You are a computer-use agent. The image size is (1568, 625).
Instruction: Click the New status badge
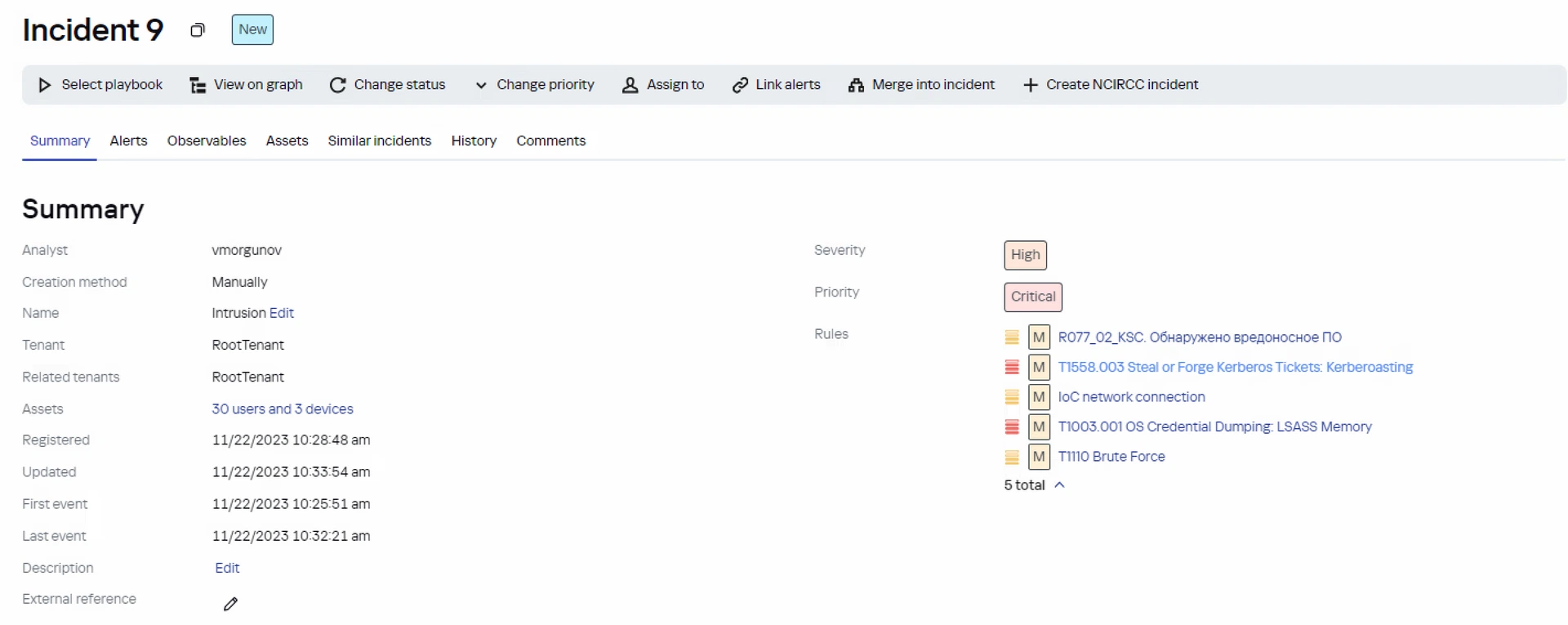(252, 29)
